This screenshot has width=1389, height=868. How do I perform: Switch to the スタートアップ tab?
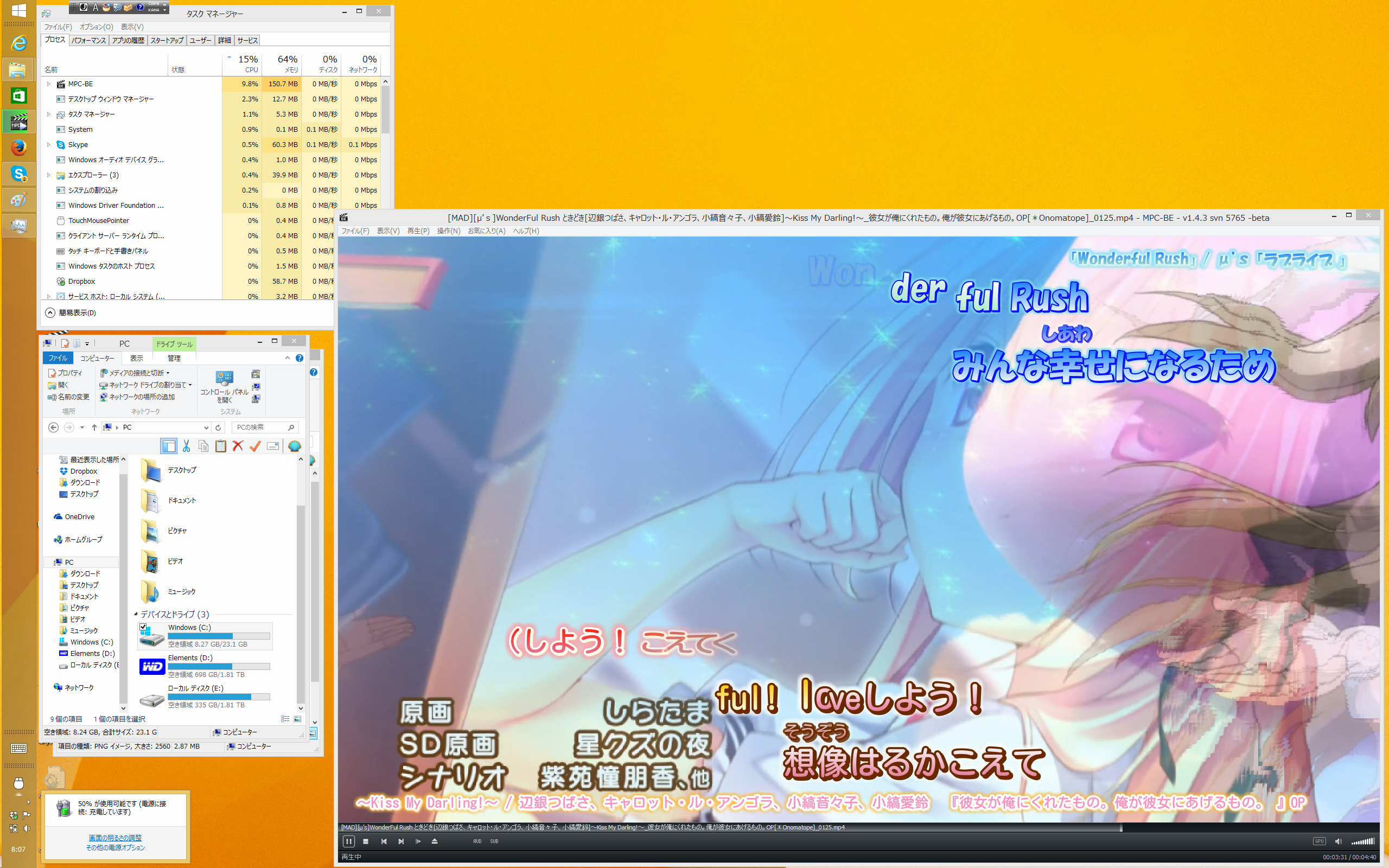click(x=167, y=40)
